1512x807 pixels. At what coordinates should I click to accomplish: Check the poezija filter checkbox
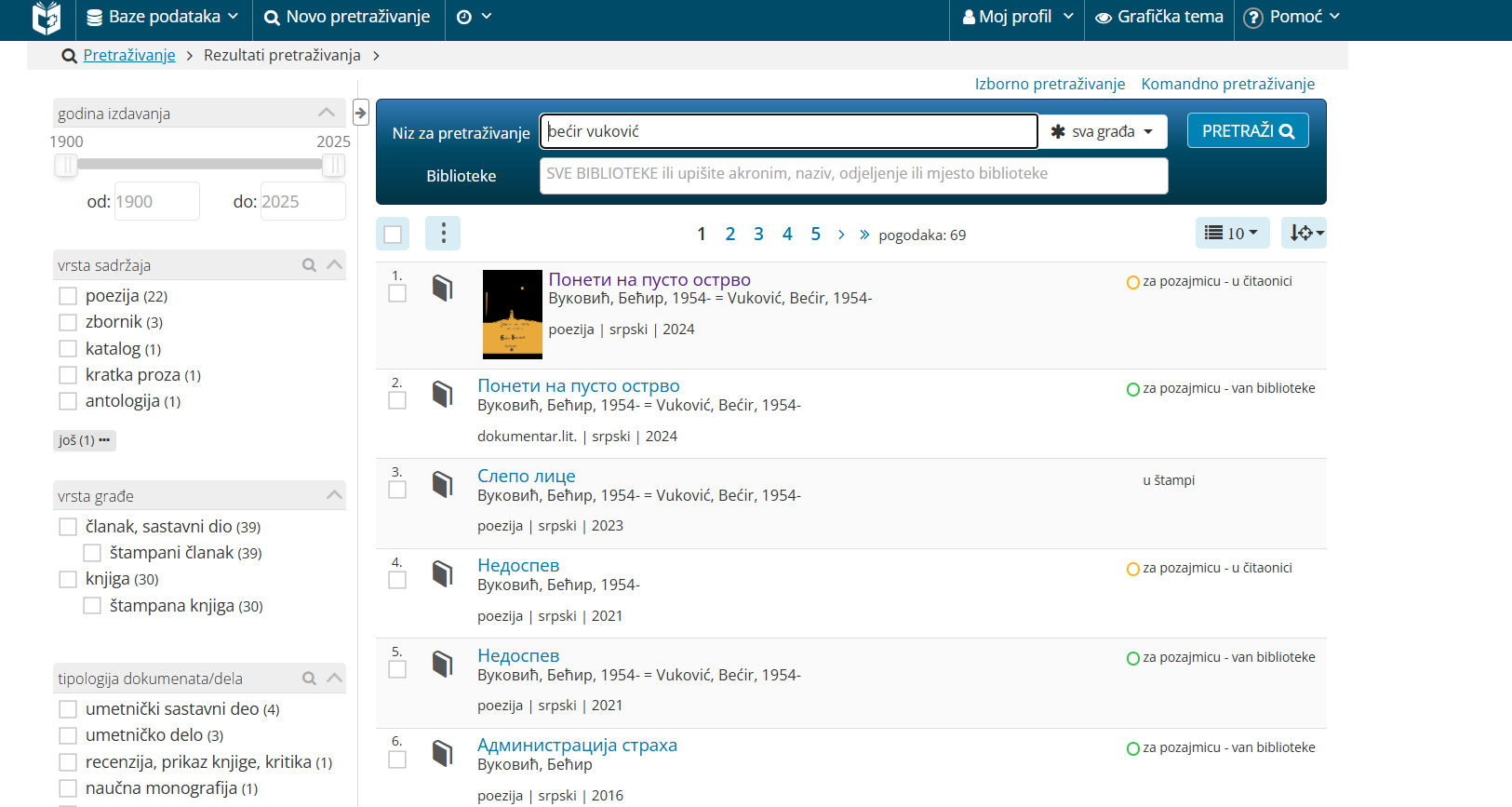pos(68,296)
